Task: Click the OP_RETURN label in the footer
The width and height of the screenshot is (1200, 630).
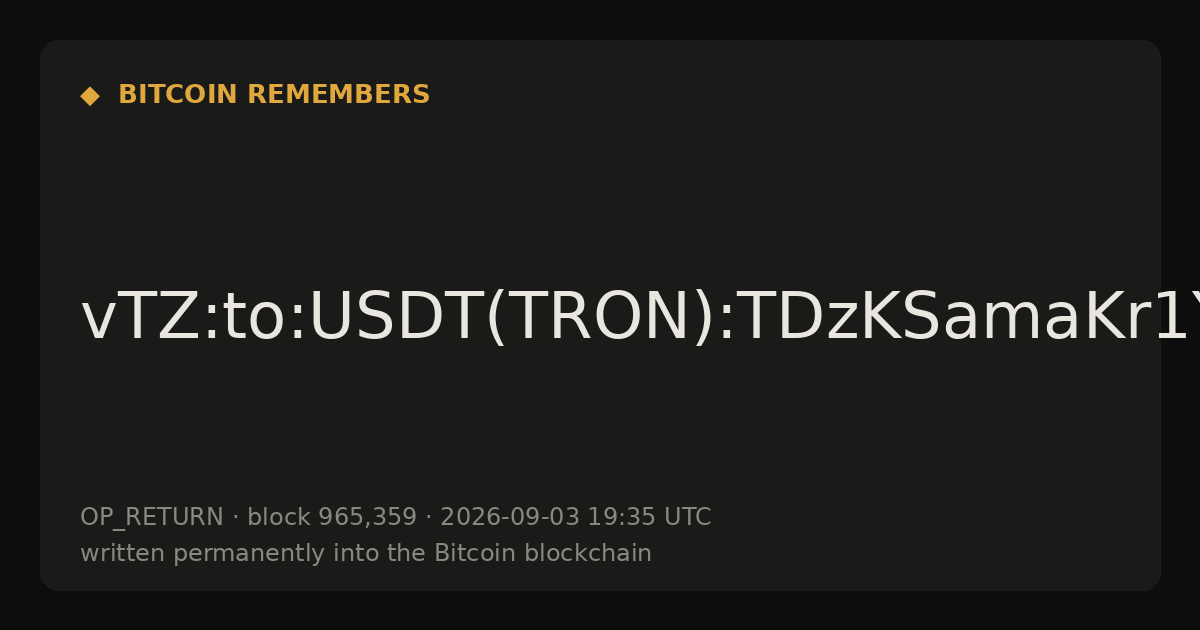Action: click(x=152, y=518)
